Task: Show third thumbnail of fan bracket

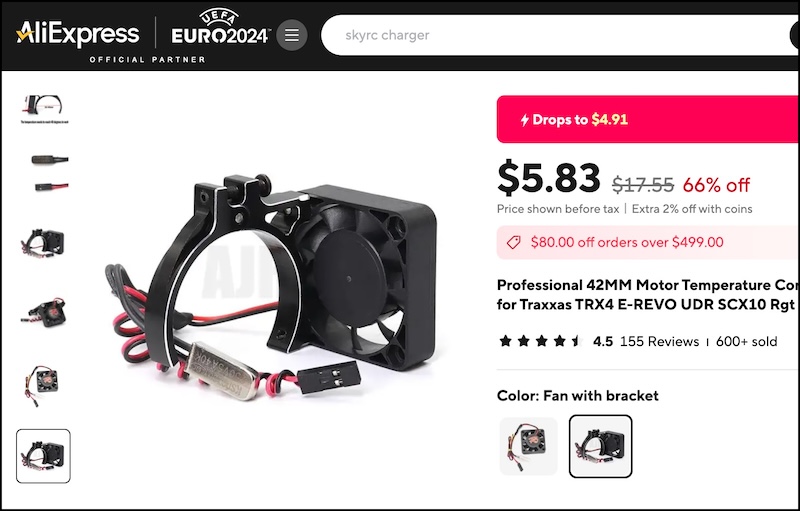Action: 43,242
